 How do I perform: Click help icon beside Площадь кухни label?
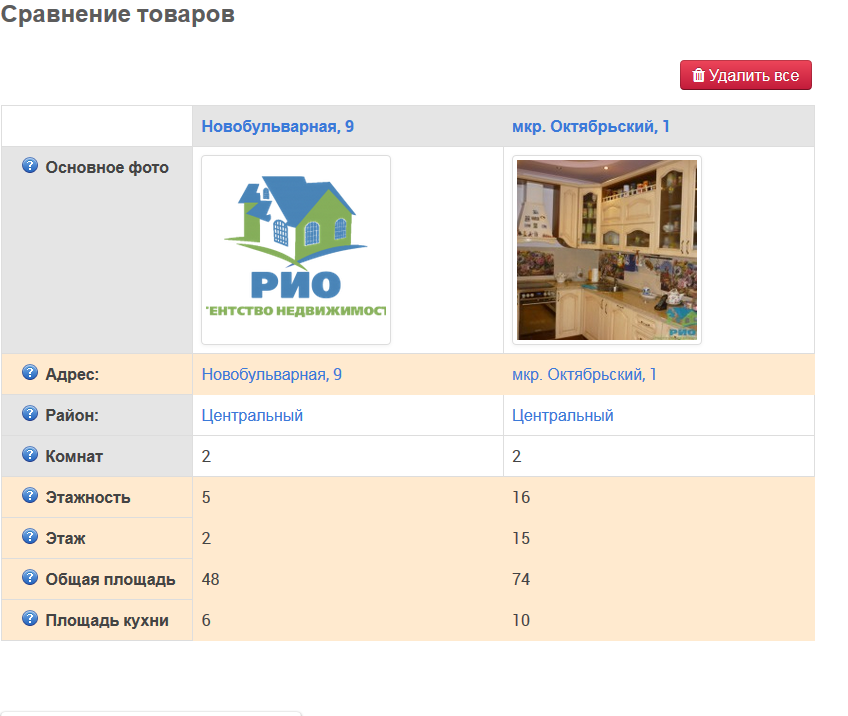30,620
